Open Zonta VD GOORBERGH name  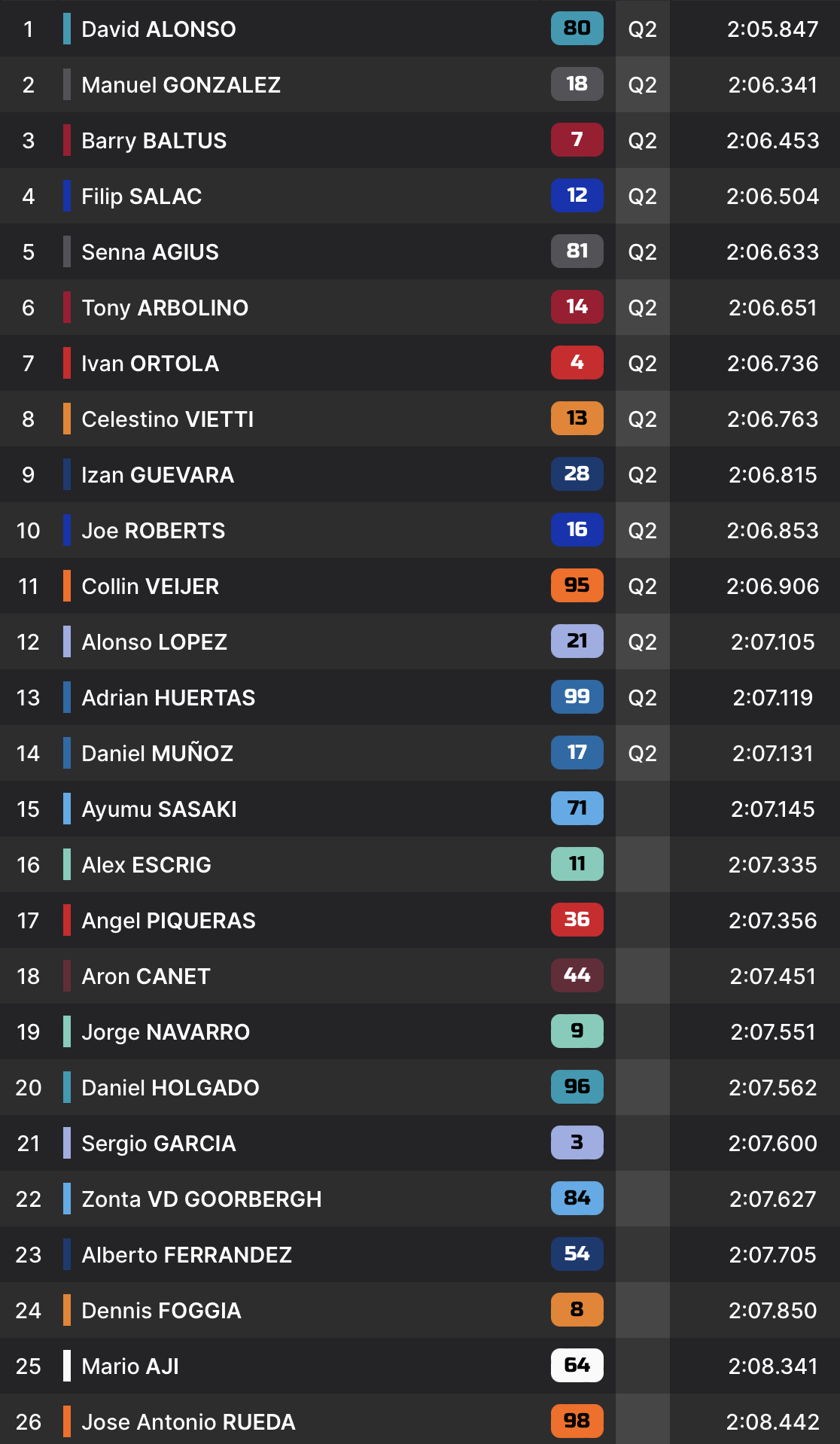(x=201, y=1199)
